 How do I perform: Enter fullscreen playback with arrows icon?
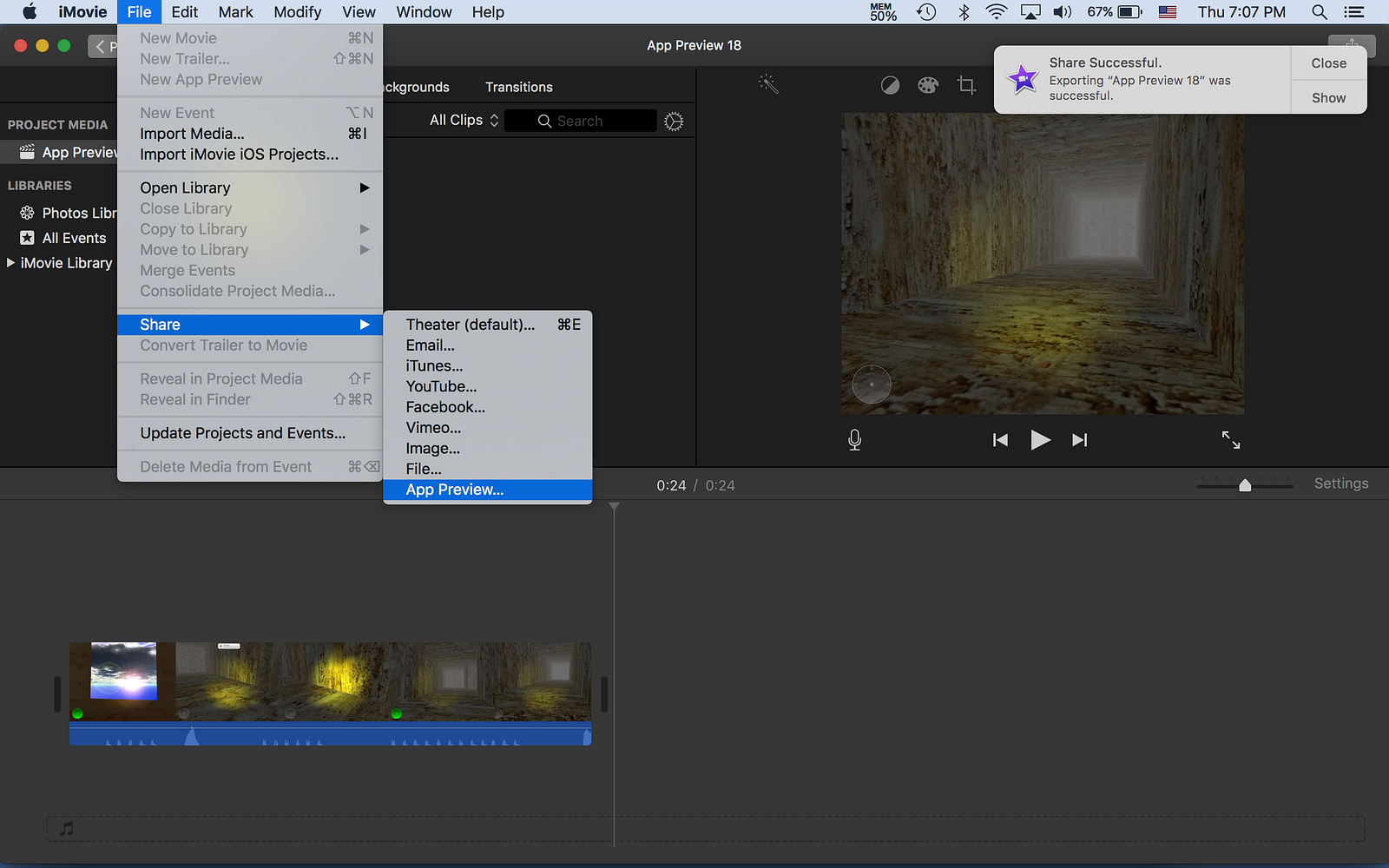[1231, 440]
